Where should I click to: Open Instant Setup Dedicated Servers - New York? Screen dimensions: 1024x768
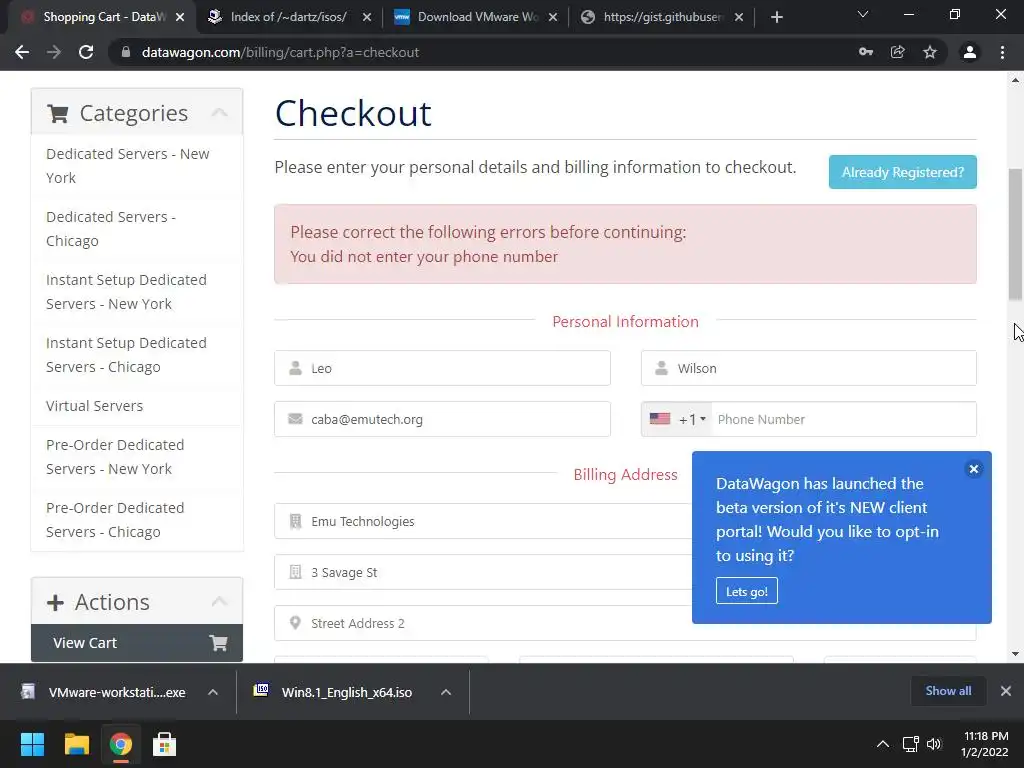click(137, 292)
